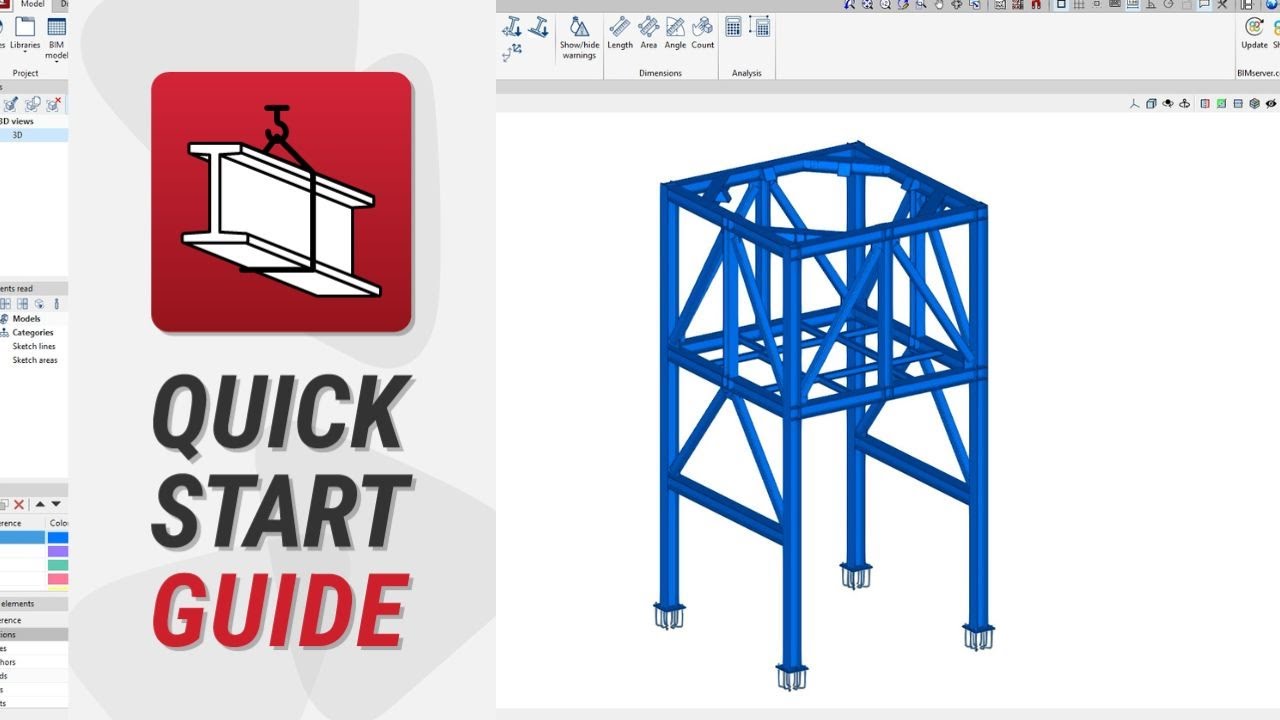The image size is (1280, 720).
Task: Click the blue colour swatch
Action: click(58, 538)
